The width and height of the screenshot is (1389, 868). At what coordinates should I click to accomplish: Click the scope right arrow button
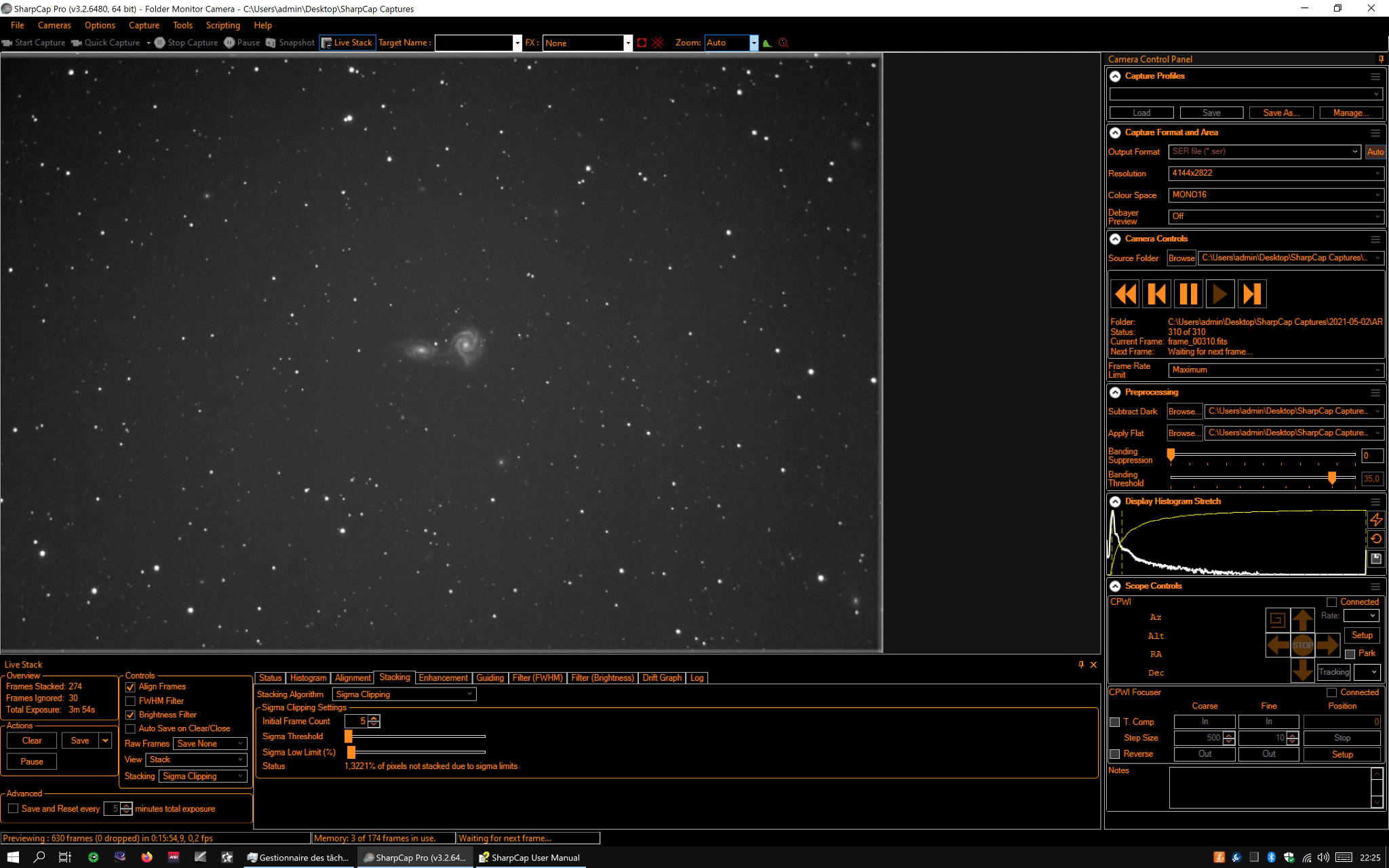pyautogui.click(x=1327, y=645)
